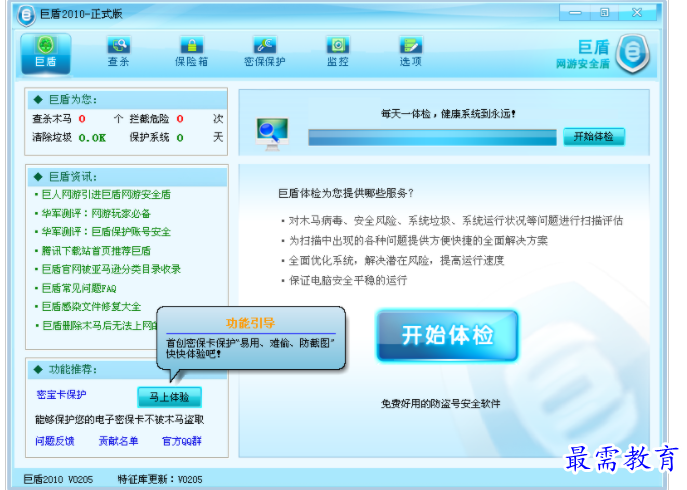Open news 华军测评：网游玩家必备
This screenshot has height=490, width=687.
click(96, 213)
